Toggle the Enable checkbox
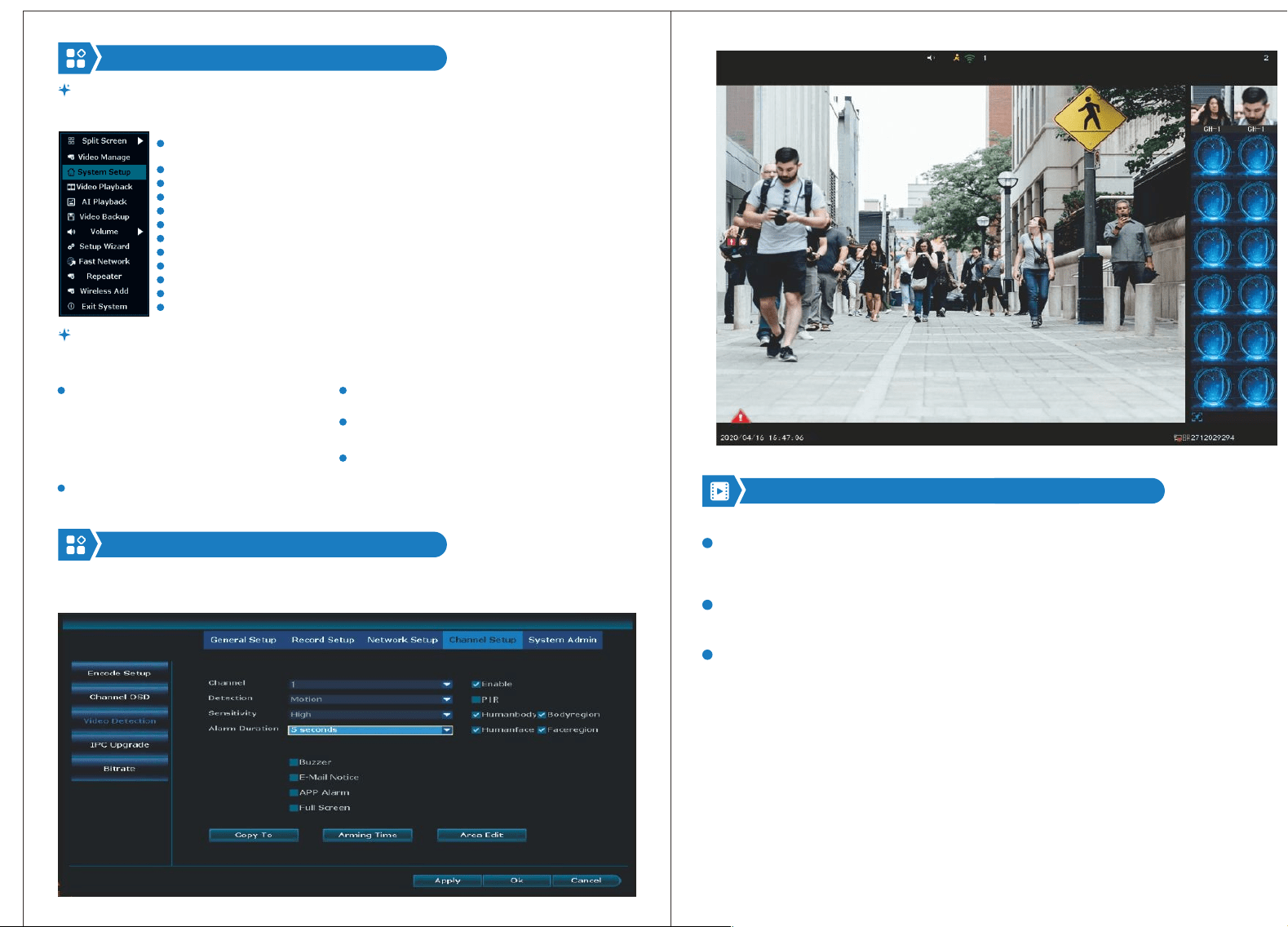 (x=476, y=685)
